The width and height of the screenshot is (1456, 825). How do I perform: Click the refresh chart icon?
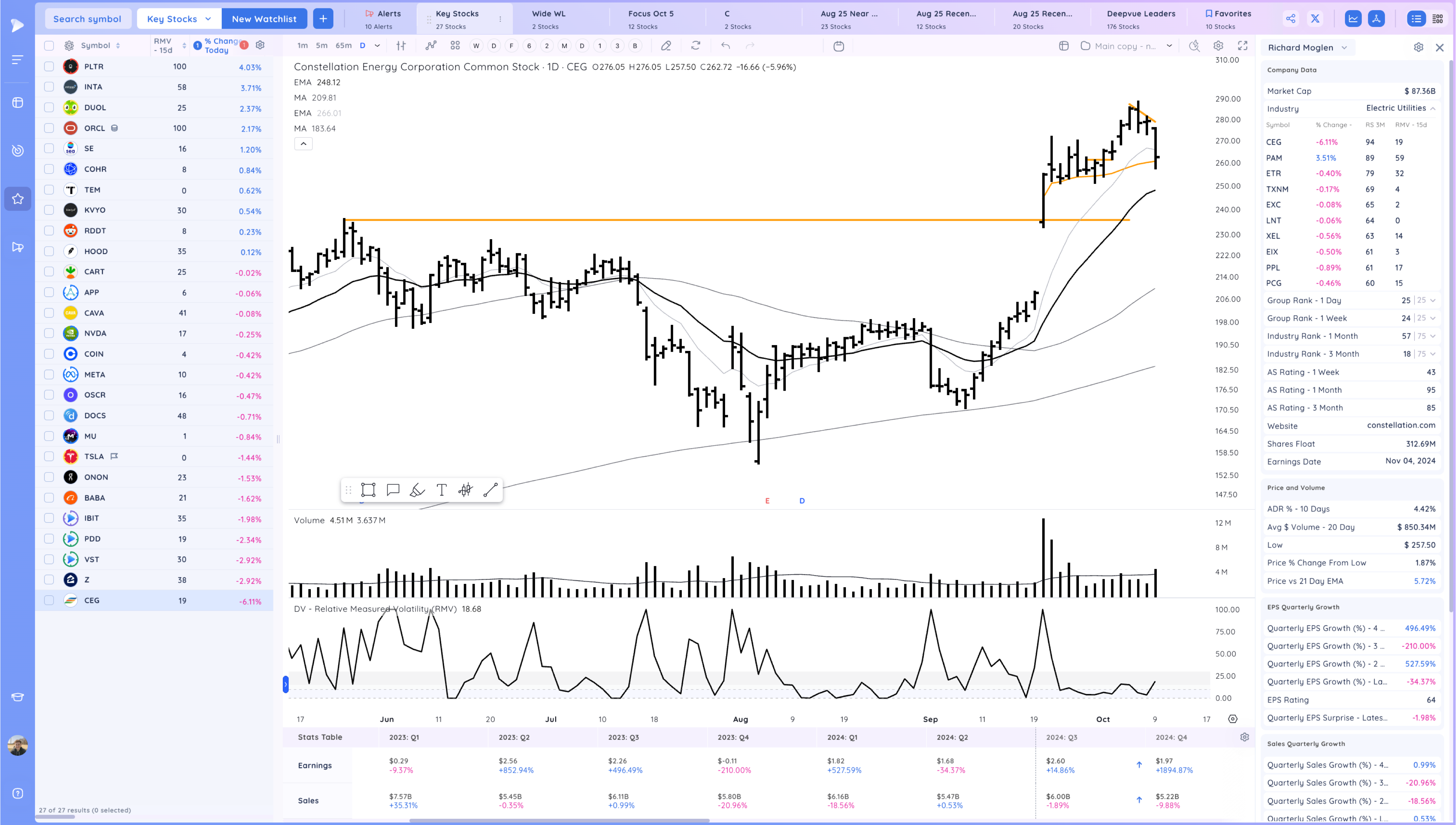[x=696, y=46]
